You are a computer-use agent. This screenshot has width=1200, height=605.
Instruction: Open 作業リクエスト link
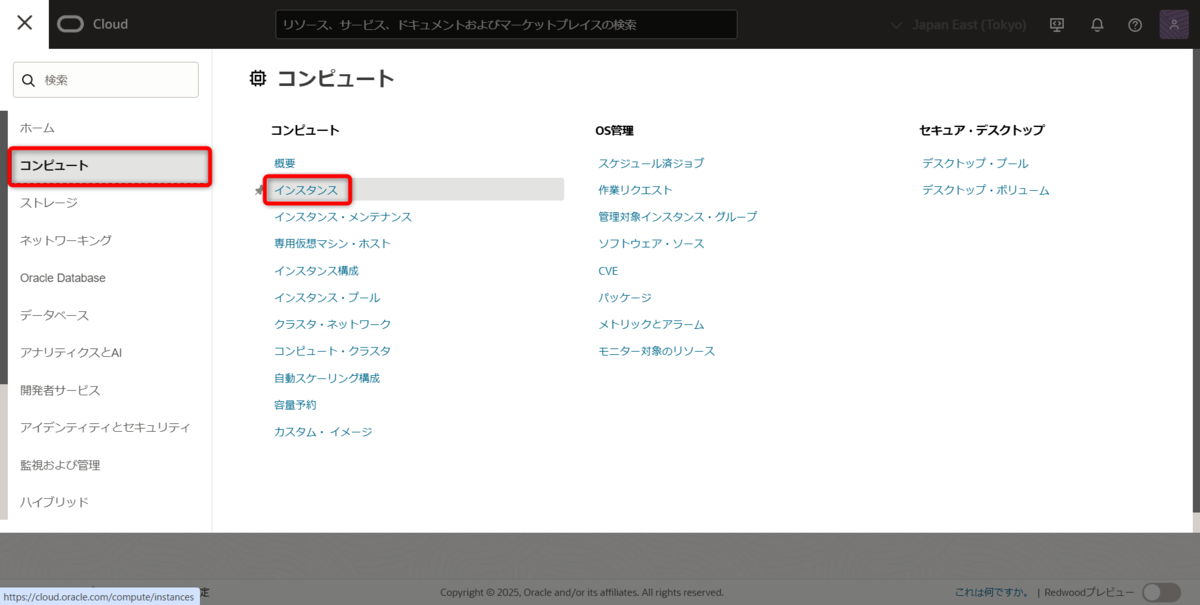tap(635, 190)
